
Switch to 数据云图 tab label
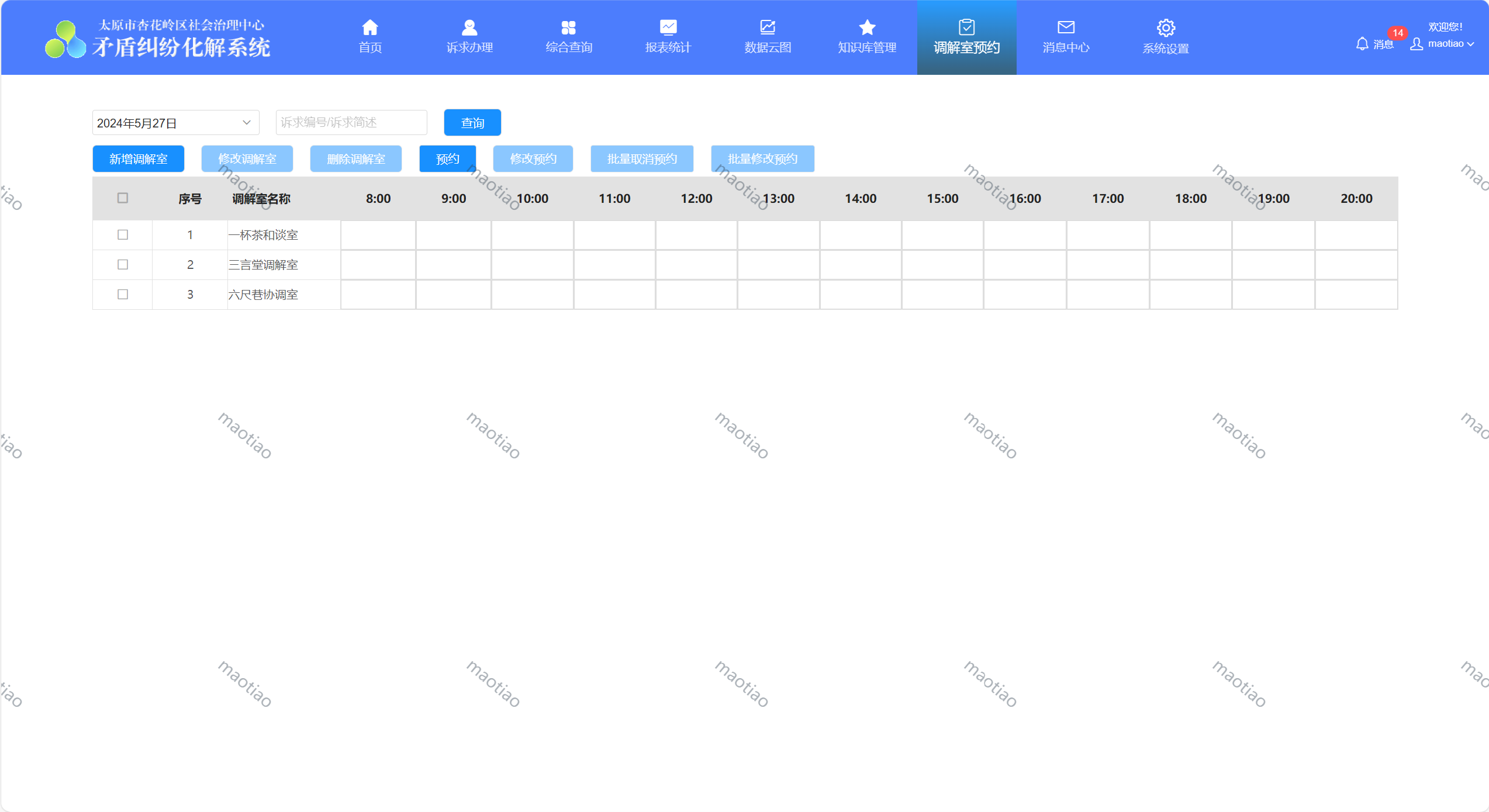768,47
